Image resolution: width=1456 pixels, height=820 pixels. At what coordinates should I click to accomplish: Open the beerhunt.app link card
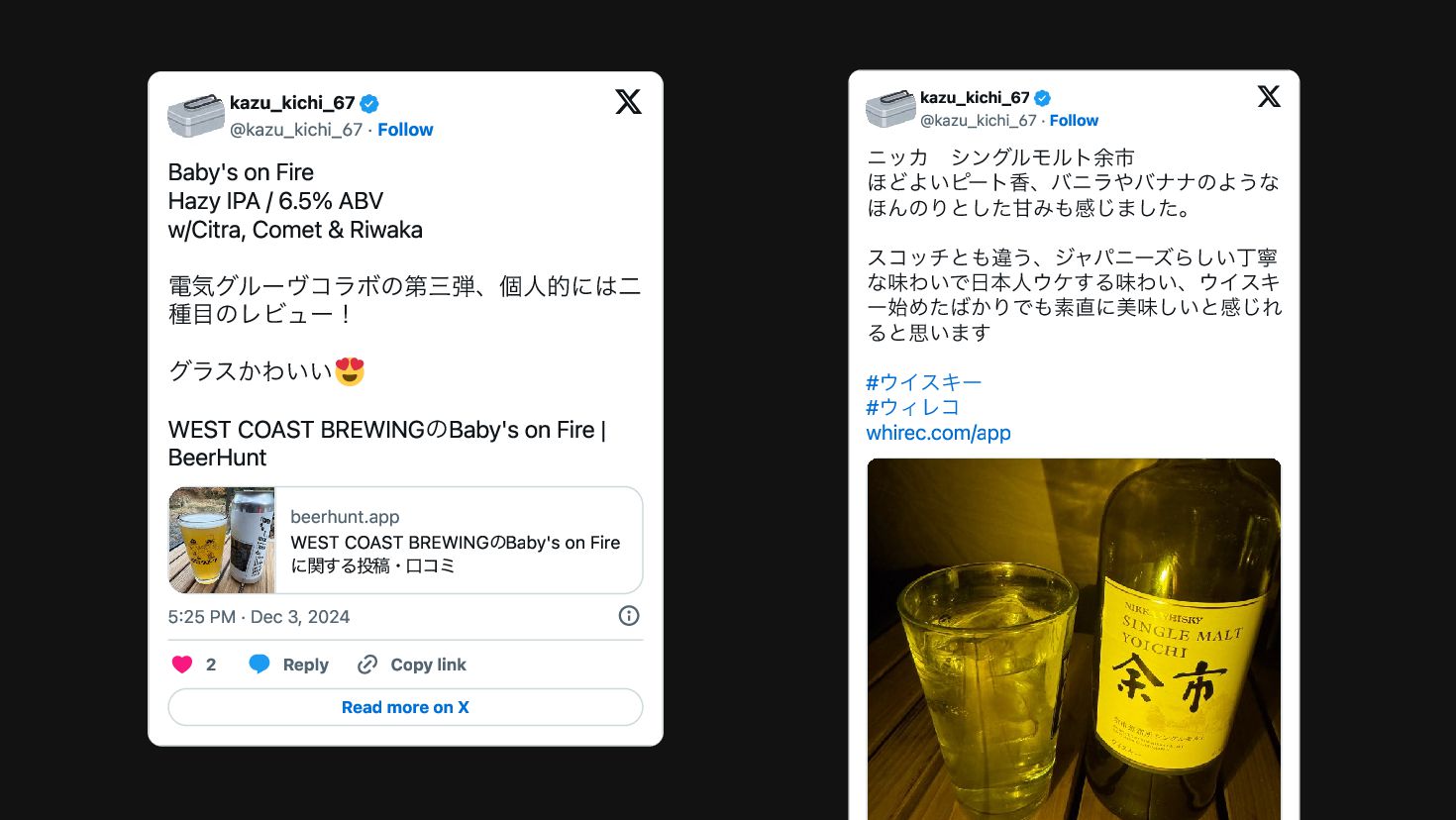tap(405, 540)
